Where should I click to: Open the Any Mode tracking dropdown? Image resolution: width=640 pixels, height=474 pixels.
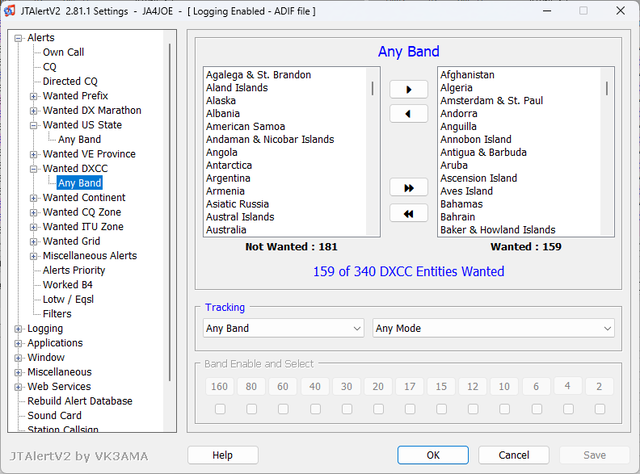coord(493,328)
